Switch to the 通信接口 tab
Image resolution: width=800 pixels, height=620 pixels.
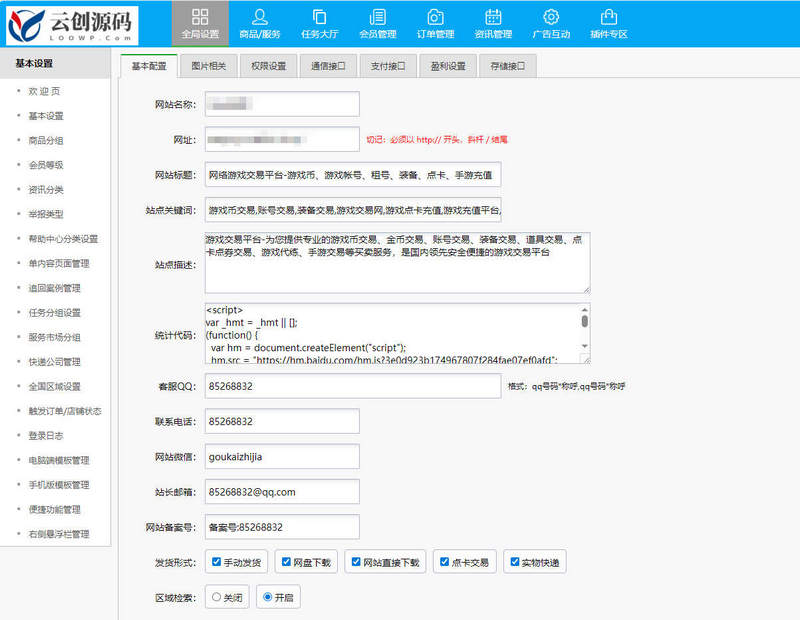pos(328,66)
